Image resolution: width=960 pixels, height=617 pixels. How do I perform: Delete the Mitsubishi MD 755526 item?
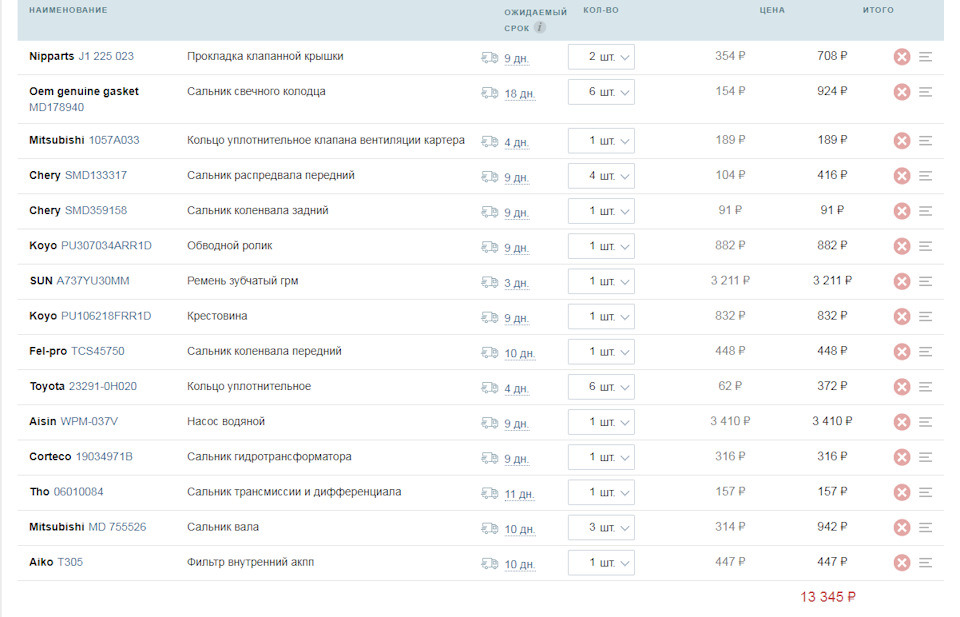pos(901,528)
